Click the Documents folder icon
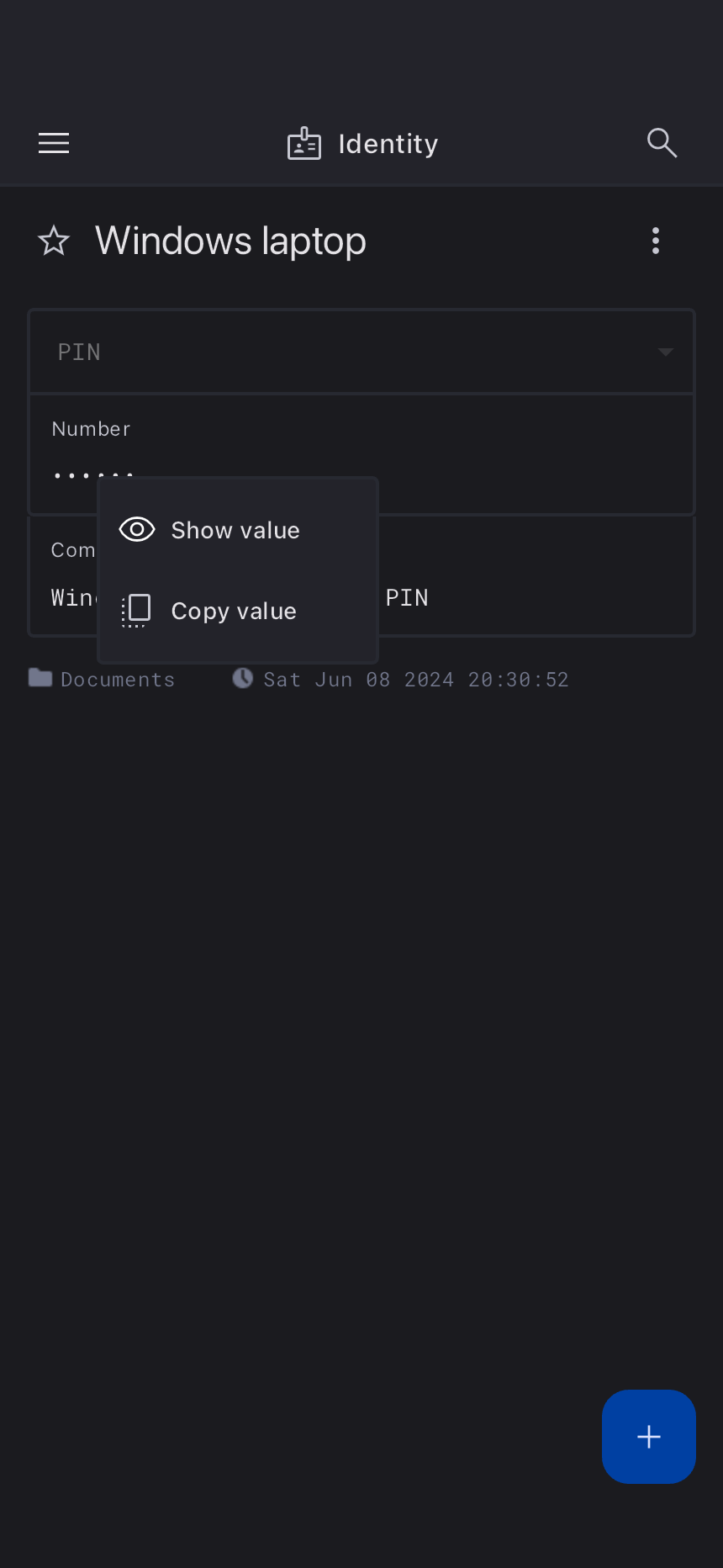723x1568 pixels. tap(40, 678)
